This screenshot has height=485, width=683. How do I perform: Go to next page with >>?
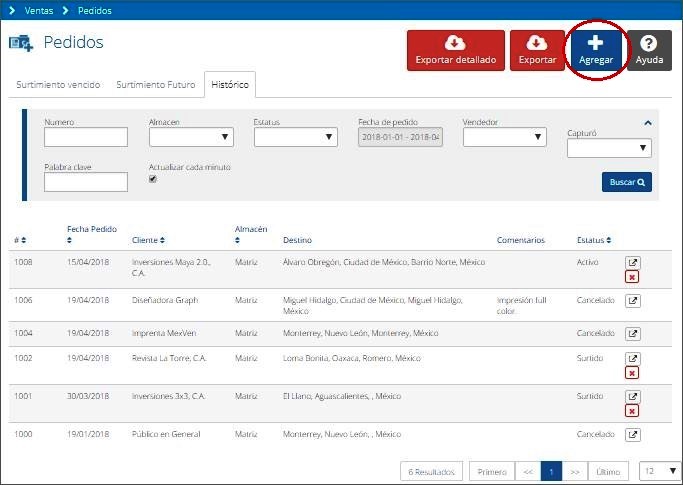[575, 471]
